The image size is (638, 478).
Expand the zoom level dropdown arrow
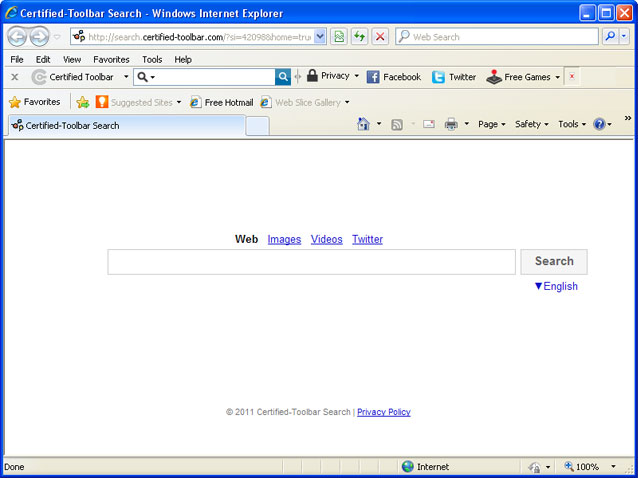pyautogui.click(x=613, y=467)
